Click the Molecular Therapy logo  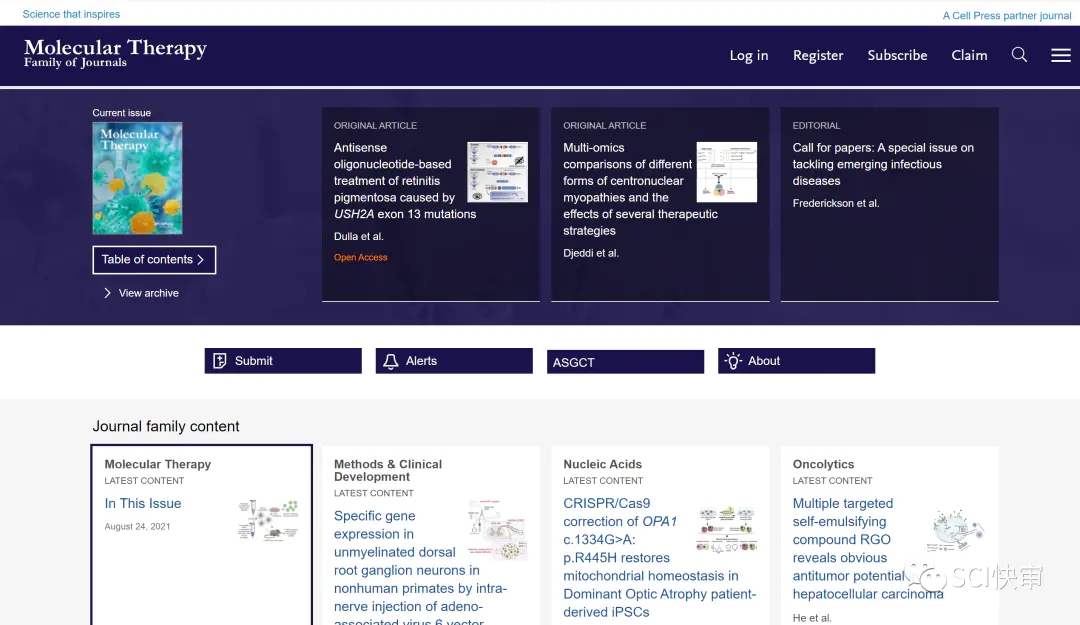click(115, 53)
